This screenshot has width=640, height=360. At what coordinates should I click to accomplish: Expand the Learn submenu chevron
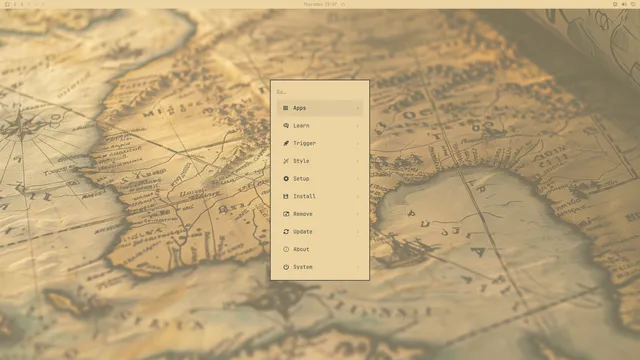358,126
